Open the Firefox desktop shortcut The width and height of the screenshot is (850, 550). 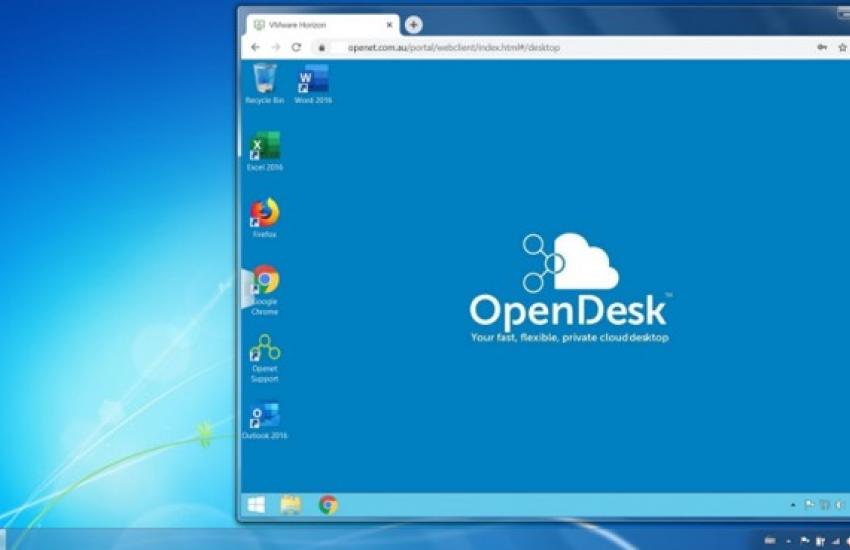click(x=265, y=218)
